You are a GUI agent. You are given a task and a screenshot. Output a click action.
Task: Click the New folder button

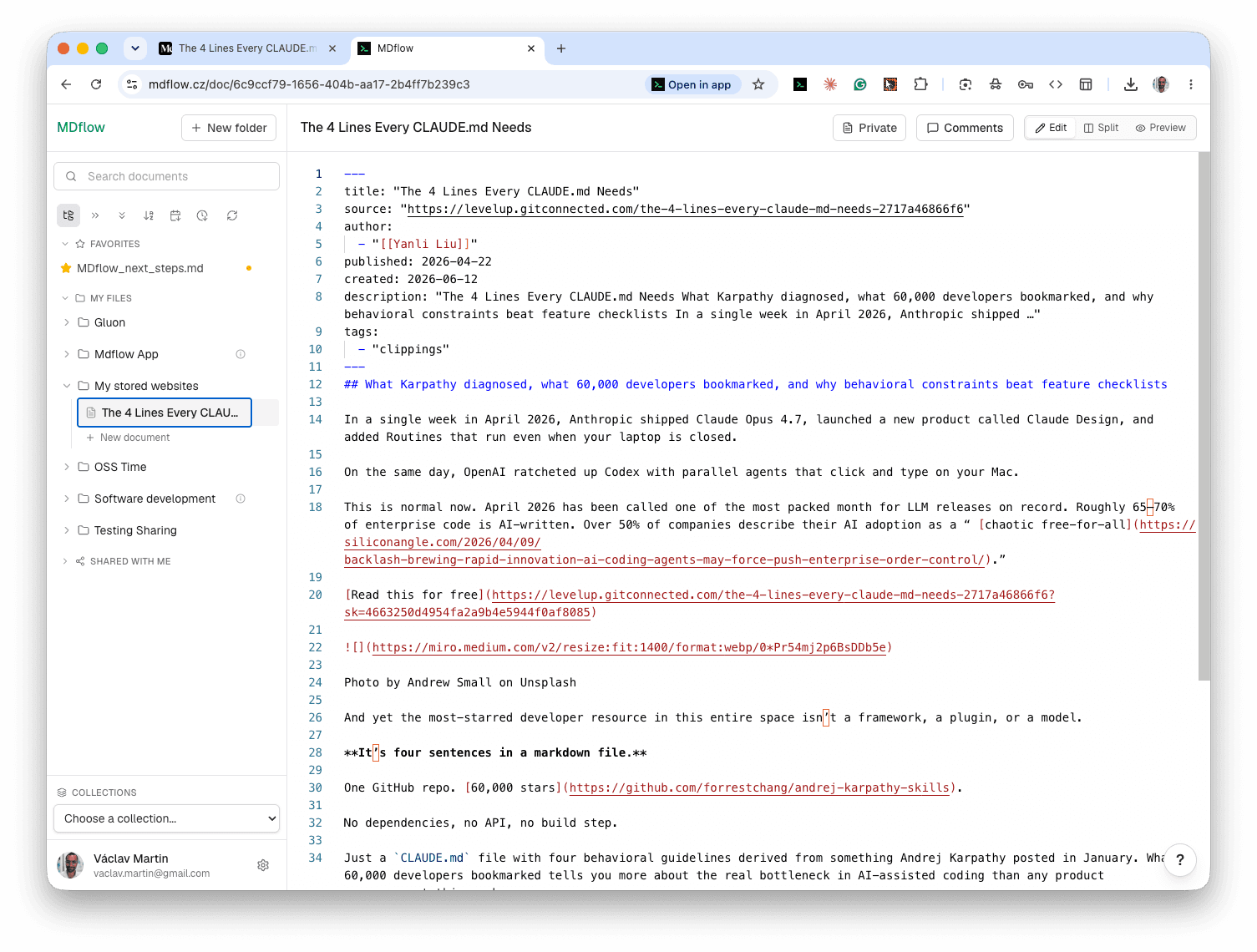click(229, 128)
